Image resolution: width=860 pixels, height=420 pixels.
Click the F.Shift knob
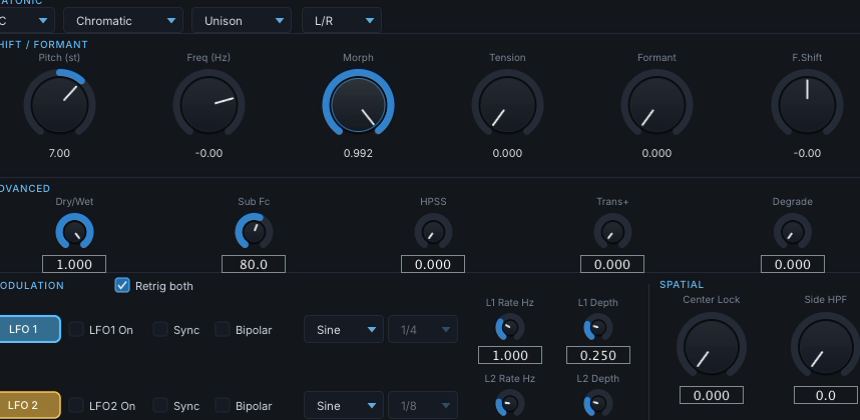(x=807, y=104)
